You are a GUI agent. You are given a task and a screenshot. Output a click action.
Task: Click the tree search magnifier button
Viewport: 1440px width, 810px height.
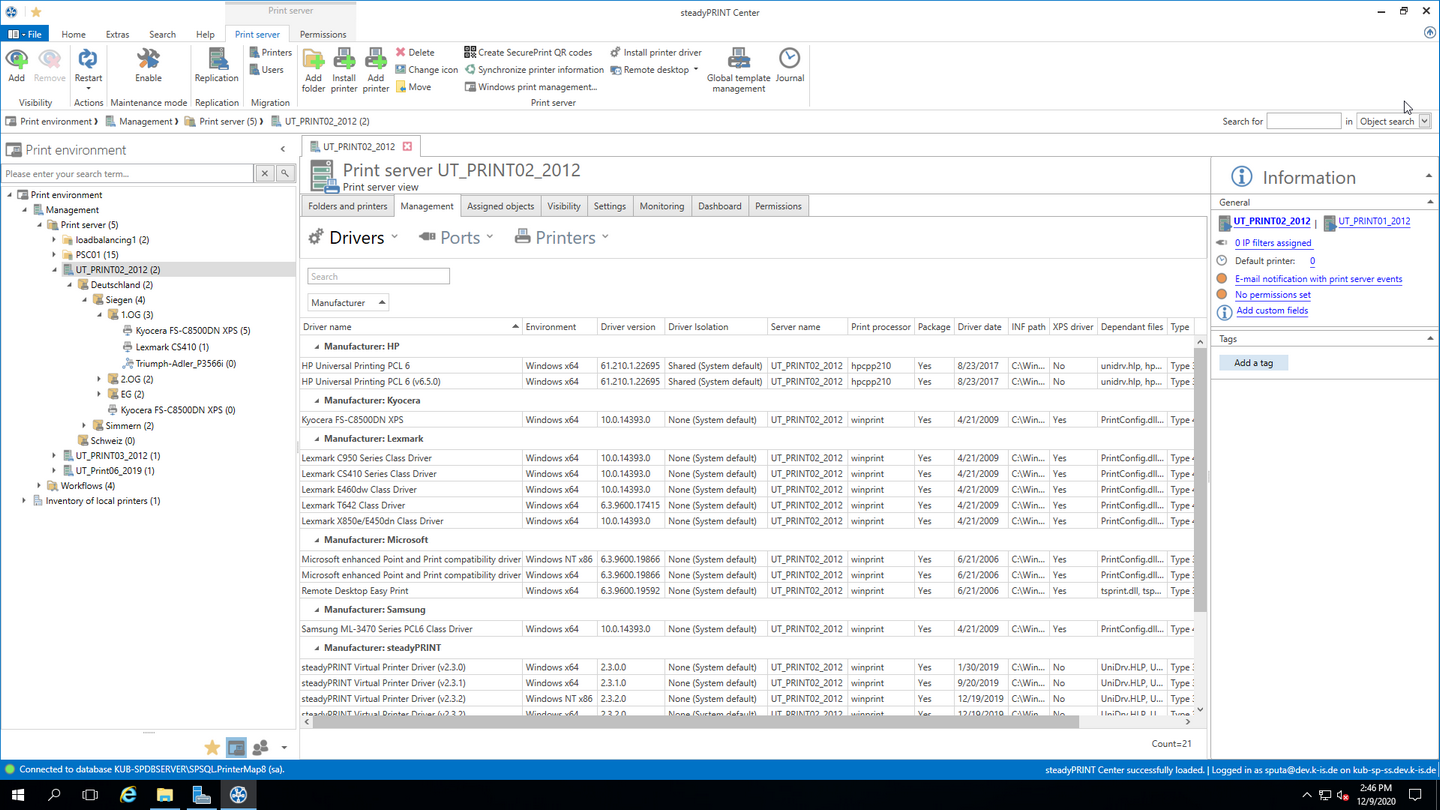tap(284, 174)
